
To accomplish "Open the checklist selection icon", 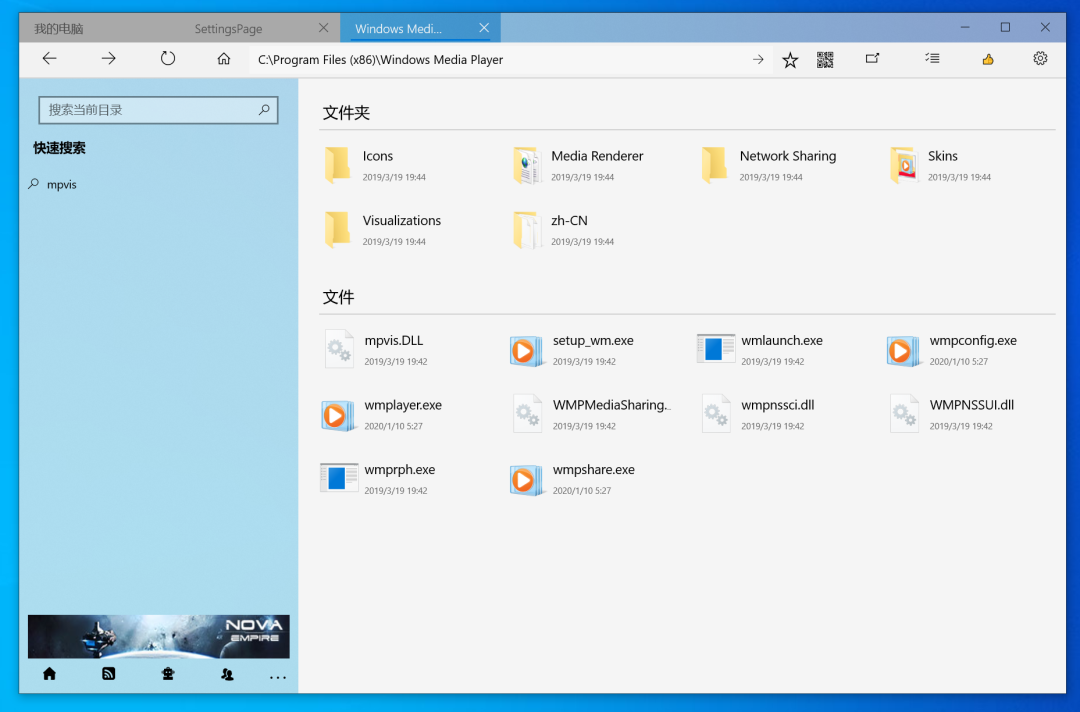I will click(932, 59).
